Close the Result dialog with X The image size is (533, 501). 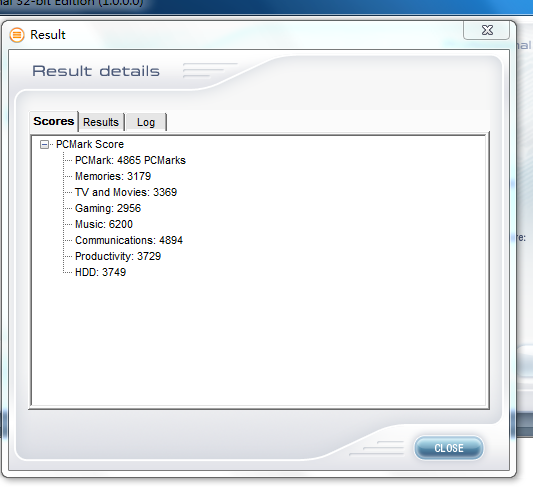pos(486,30)
